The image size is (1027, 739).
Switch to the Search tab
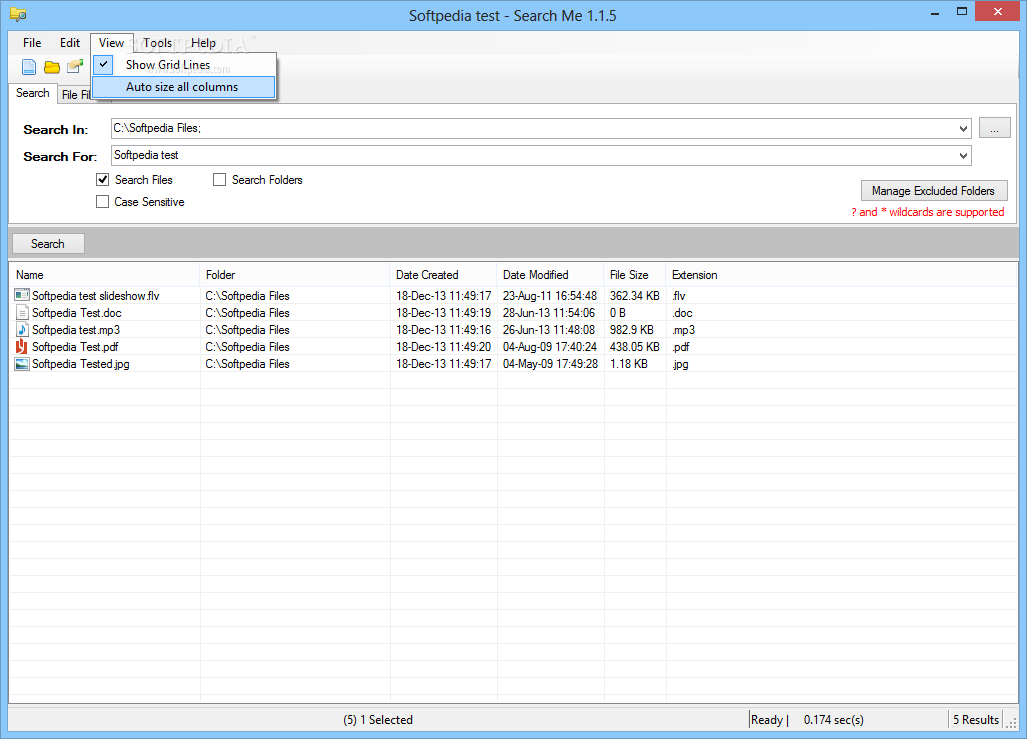33,93
